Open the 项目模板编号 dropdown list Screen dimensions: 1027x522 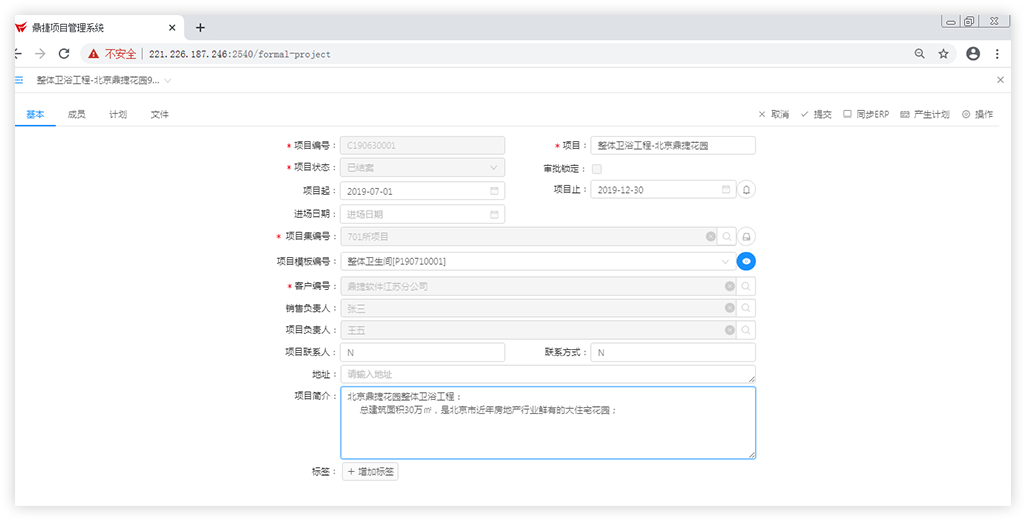tap(725, 261)
